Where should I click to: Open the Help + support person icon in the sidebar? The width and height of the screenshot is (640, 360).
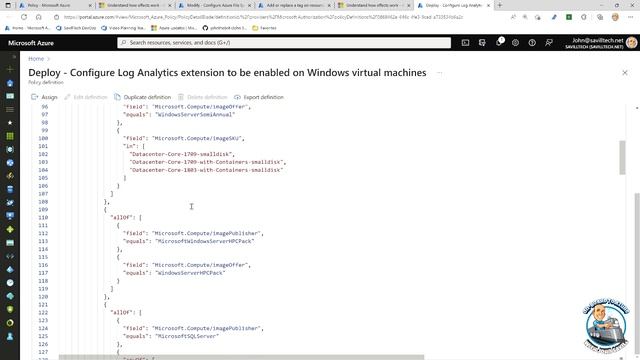[10, 336]
